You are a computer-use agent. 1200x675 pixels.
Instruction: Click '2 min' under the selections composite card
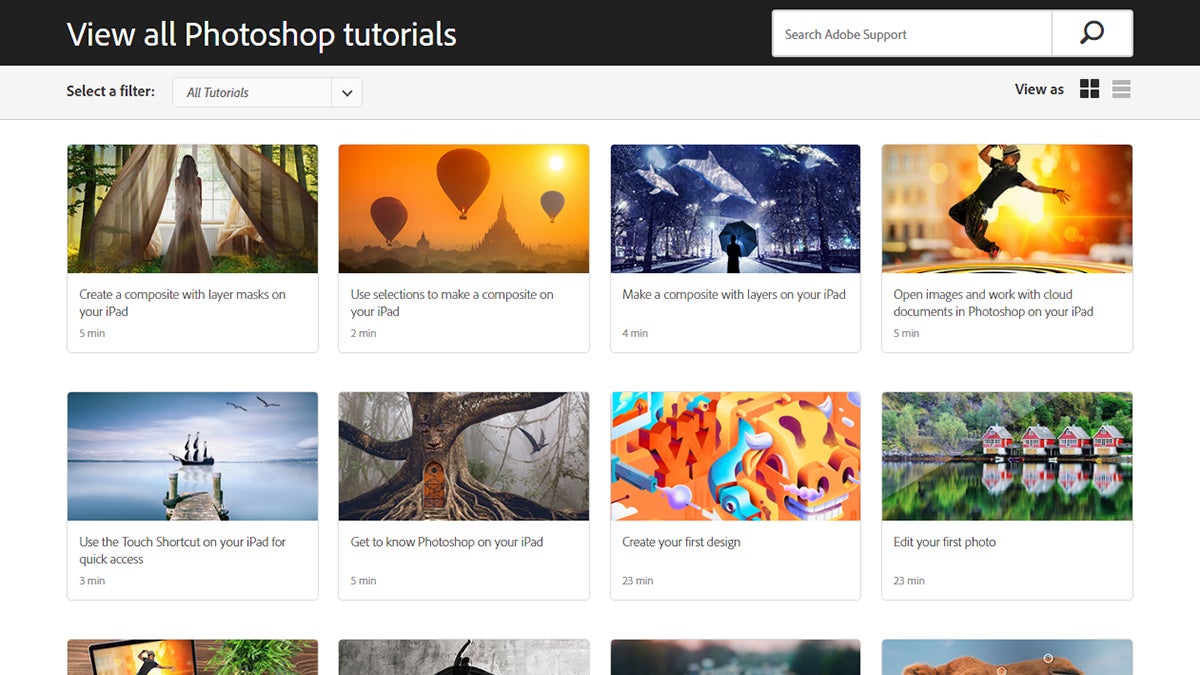(x=363, y=333)
